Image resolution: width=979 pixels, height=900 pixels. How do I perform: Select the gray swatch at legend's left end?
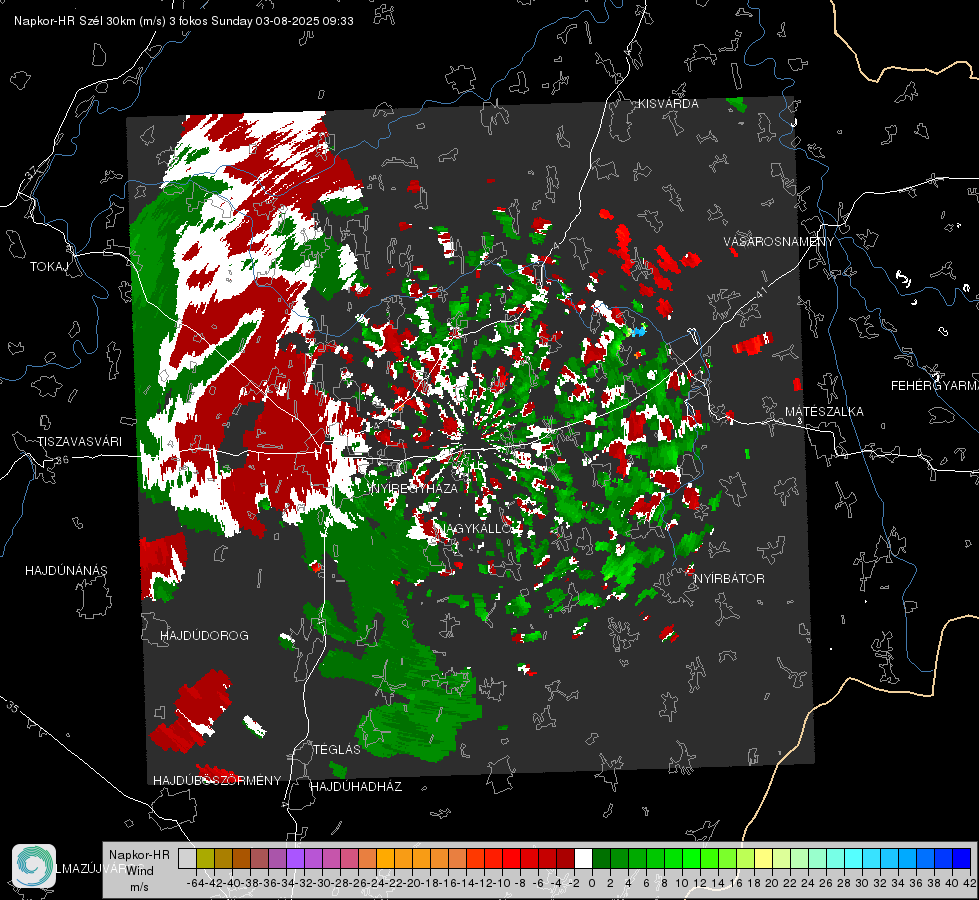coord(187,859)
